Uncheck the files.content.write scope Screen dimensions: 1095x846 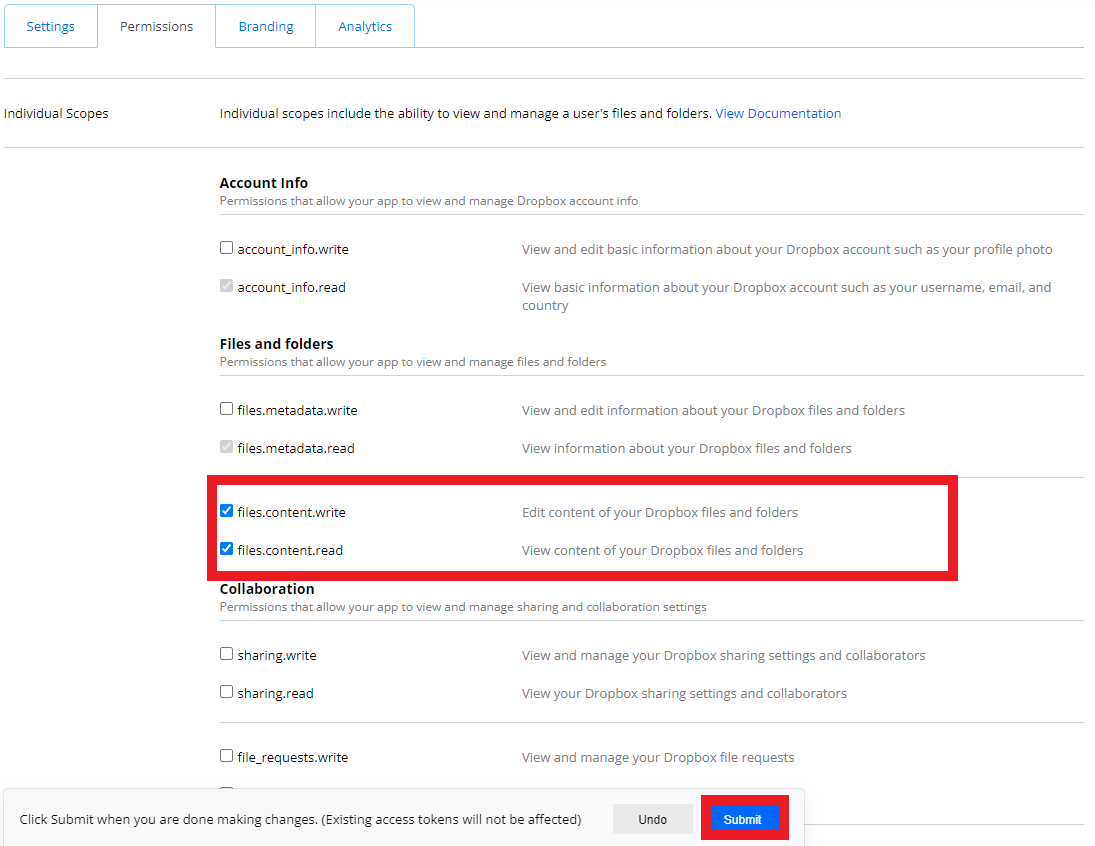pos(226,511)
